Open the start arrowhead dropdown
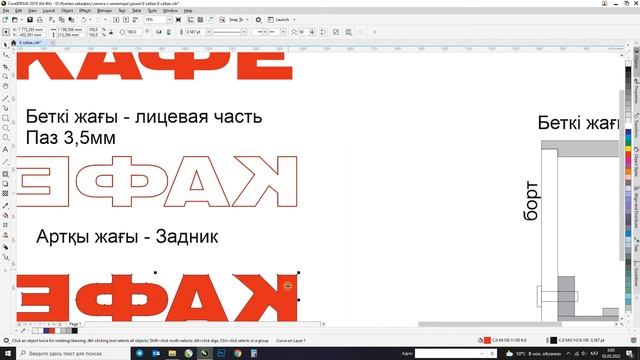Image resolution: width=640 pixels, height=360 pixels. pos(264,32)
